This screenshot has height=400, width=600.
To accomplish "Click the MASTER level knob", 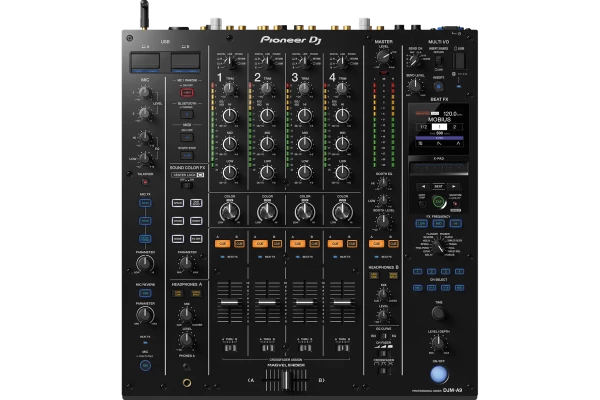I will (x=383, y=57).
